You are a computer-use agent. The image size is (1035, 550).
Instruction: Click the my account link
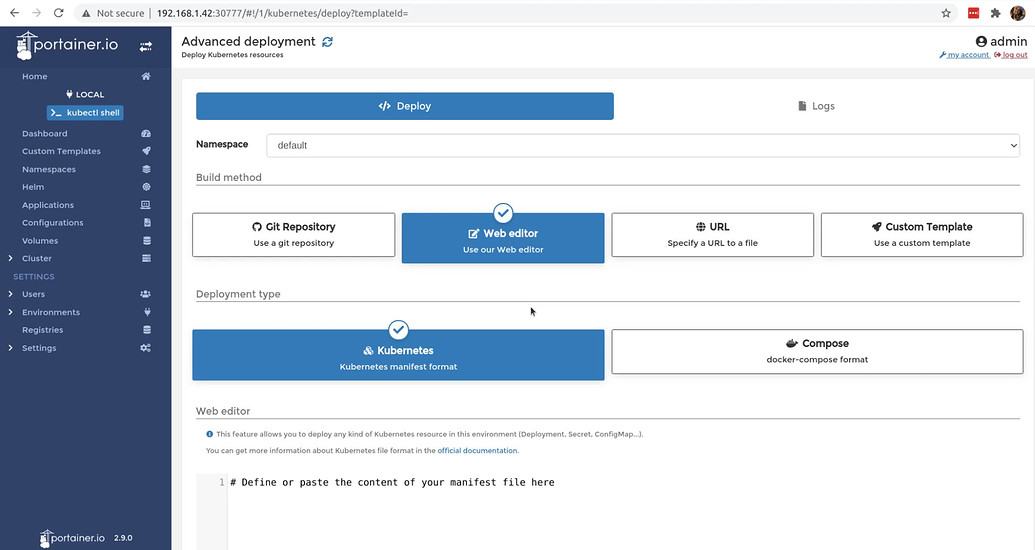[x=964, y=55]
